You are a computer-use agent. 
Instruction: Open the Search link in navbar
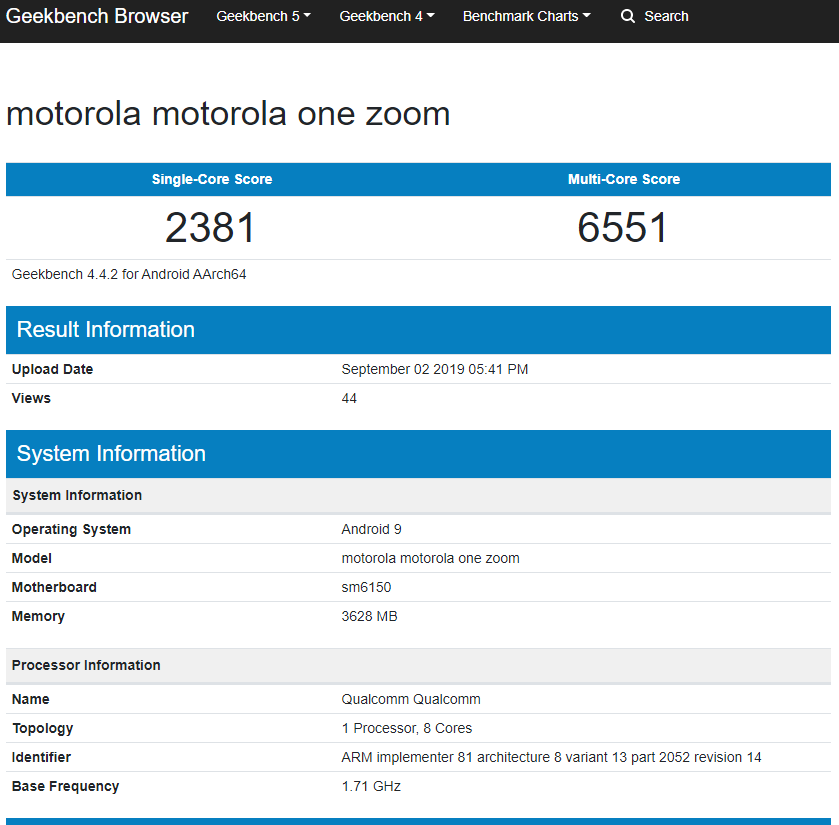click(x=666, y=17)
